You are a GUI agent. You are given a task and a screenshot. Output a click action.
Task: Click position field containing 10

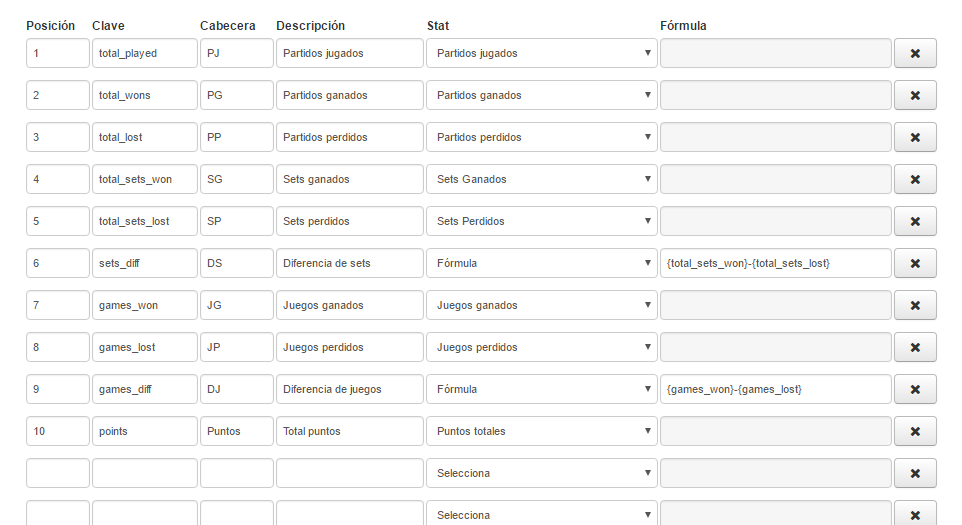click(x=58, y=431)
